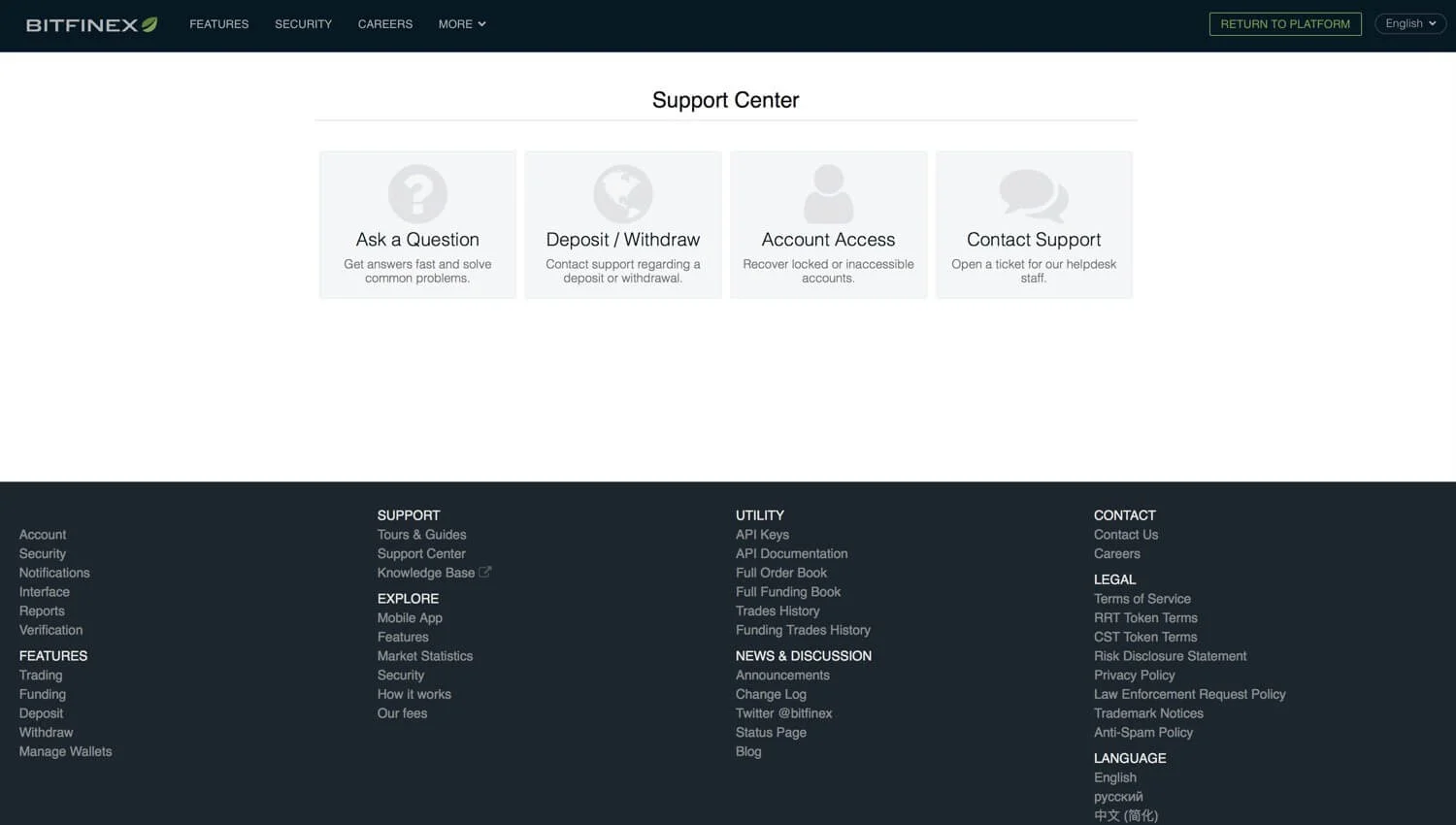Open Knowledge Base via external link icon

(x=485, y=572)
